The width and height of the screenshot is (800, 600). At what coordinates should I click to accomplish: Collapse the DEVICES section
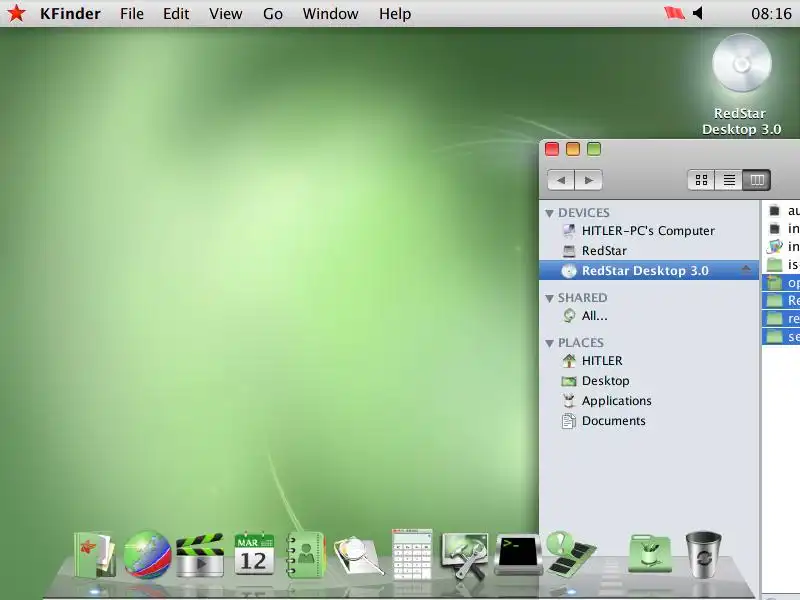point(549,213)
